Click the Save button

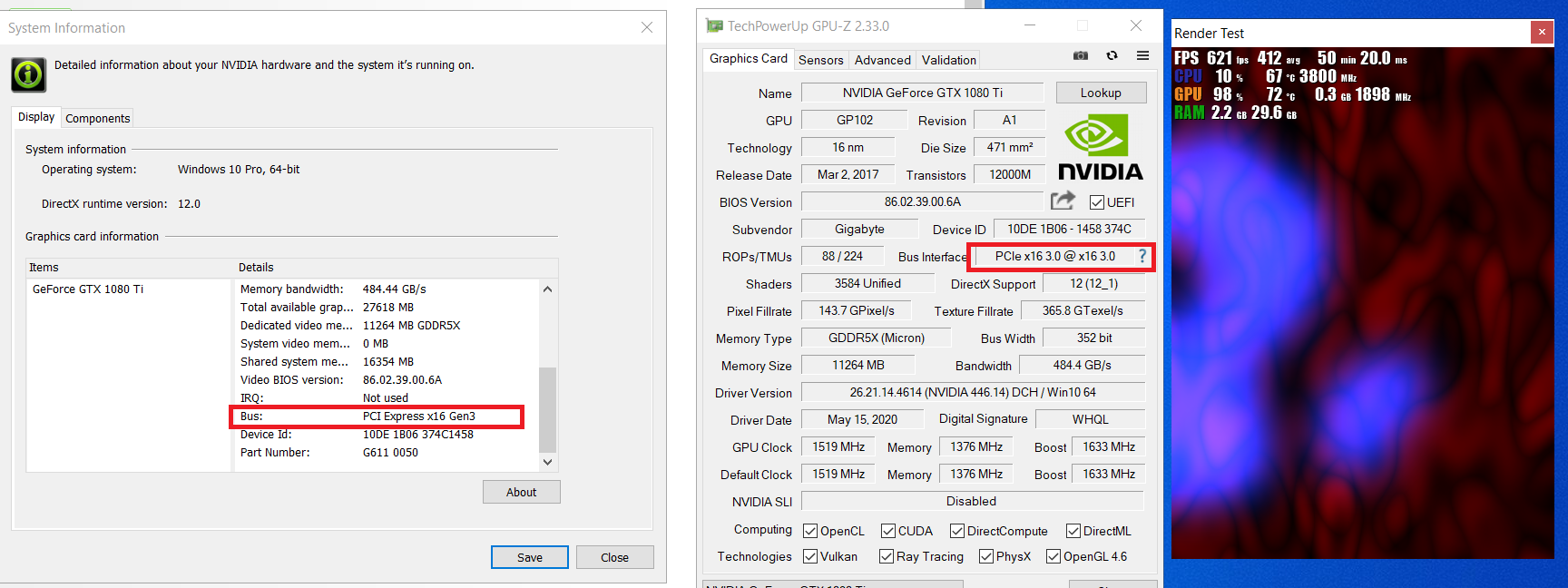click(x=529, y=557)
